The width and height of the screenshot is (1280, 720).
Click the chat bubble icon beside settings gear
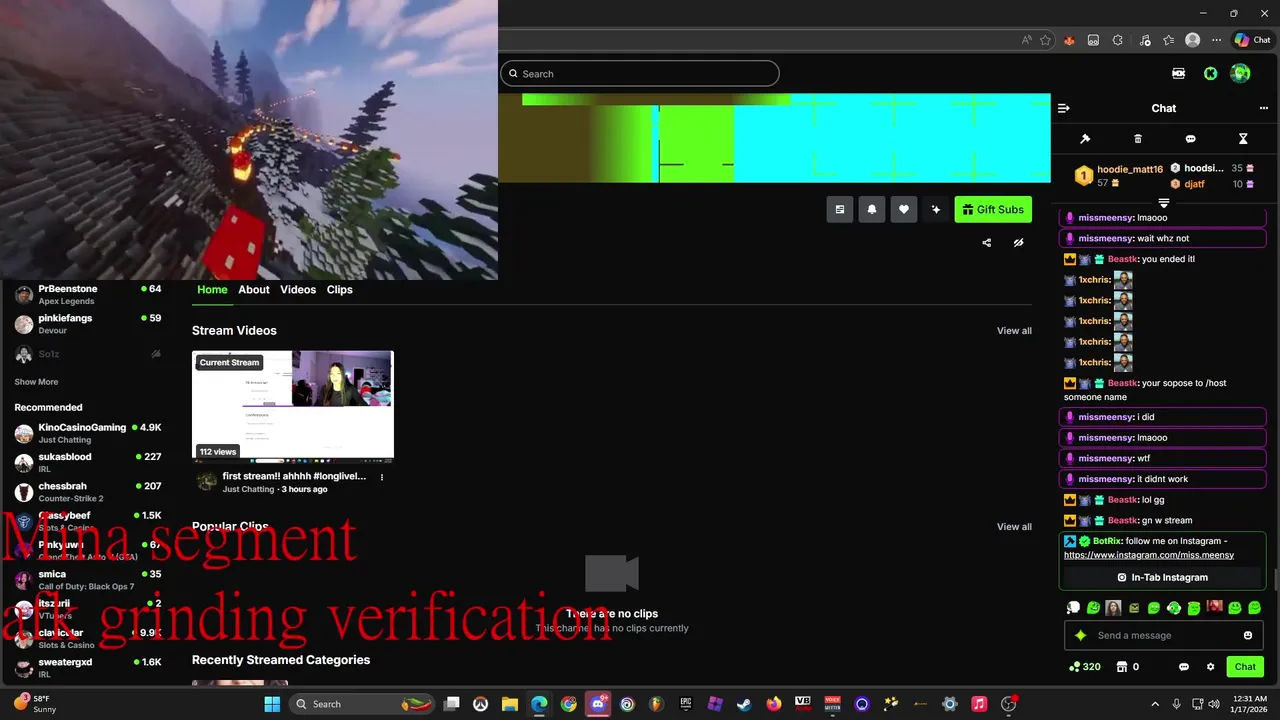[x=1184, y=667]
